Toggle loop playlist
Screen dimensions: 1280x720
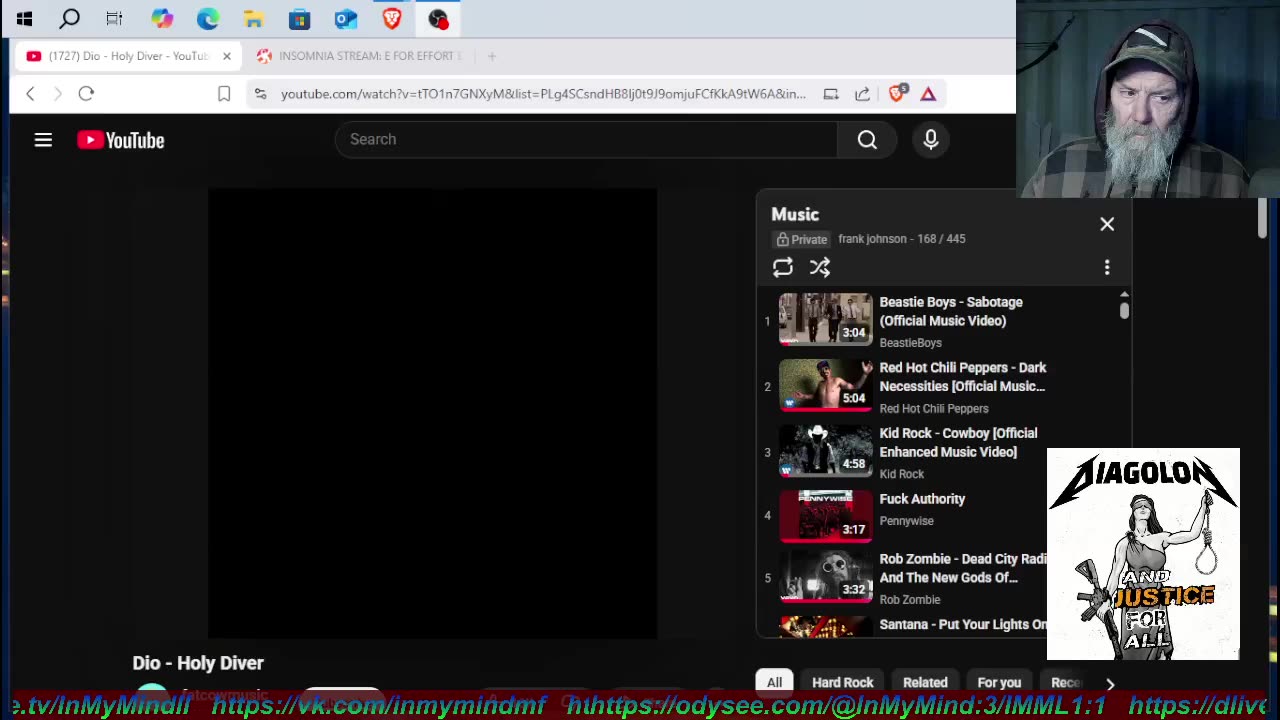point(783,267)
